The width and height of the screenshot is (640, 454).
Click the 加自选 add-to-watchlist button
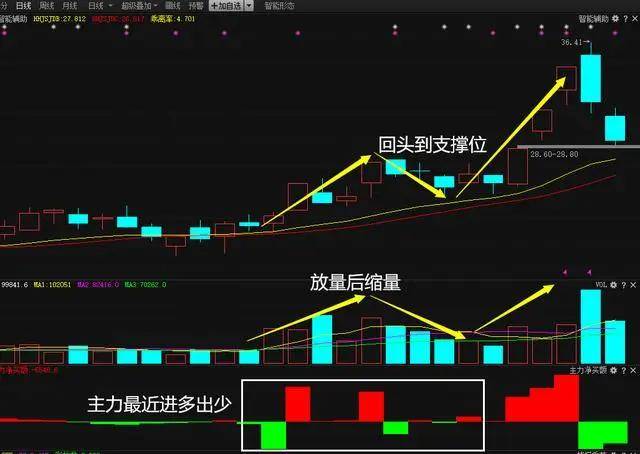click(226, 6)
